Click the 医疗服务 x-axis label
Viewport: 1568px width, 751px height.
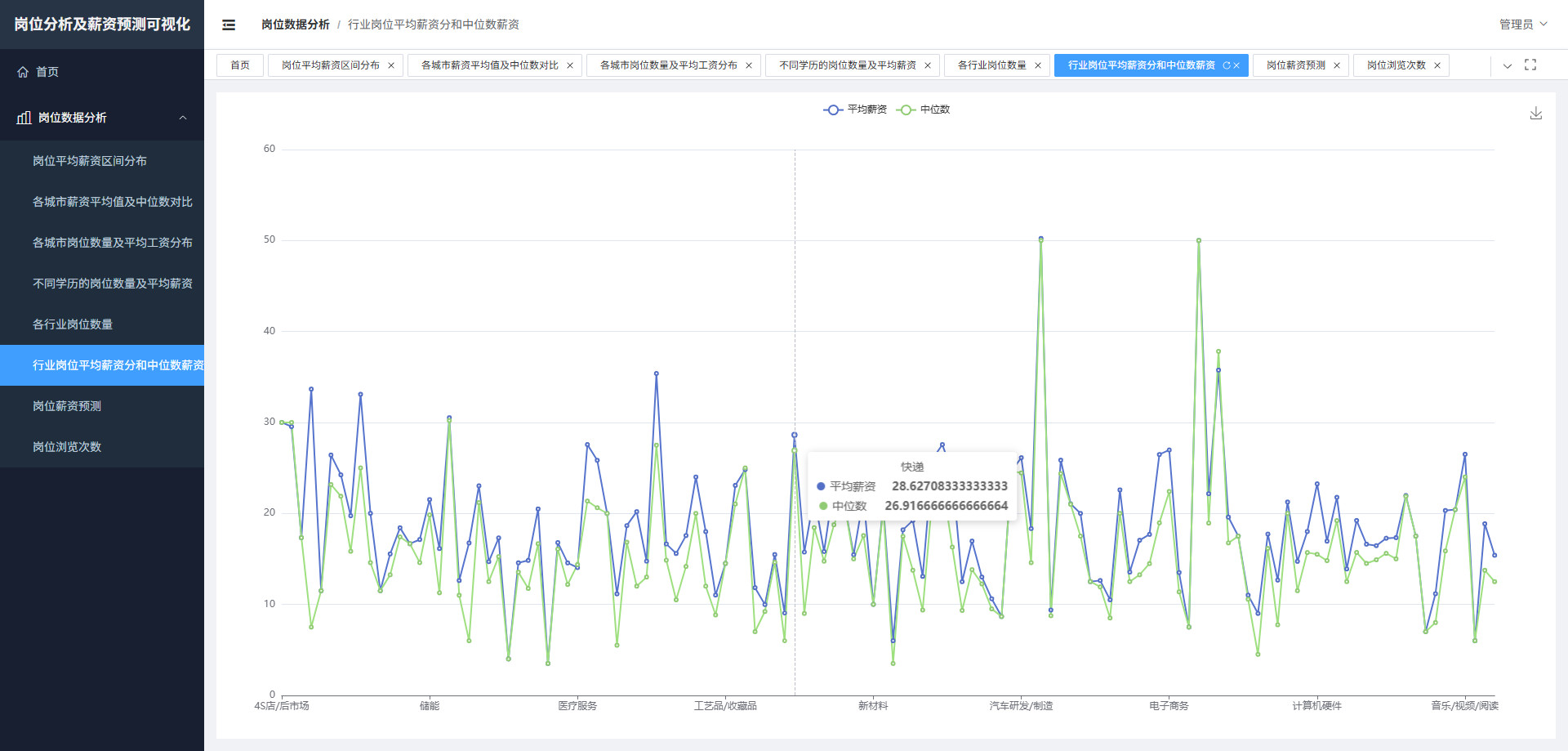pyautogui.click(x=577, y=706)
